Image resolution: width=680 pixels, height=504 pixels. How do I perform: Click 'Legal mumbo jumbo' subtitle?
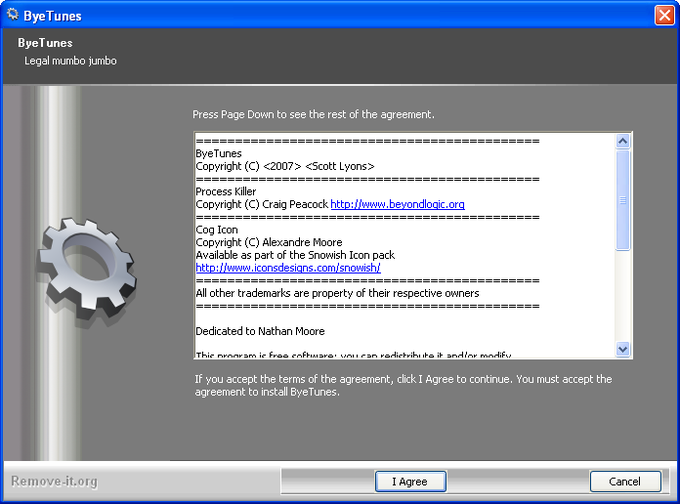click(x=70, y=61)
